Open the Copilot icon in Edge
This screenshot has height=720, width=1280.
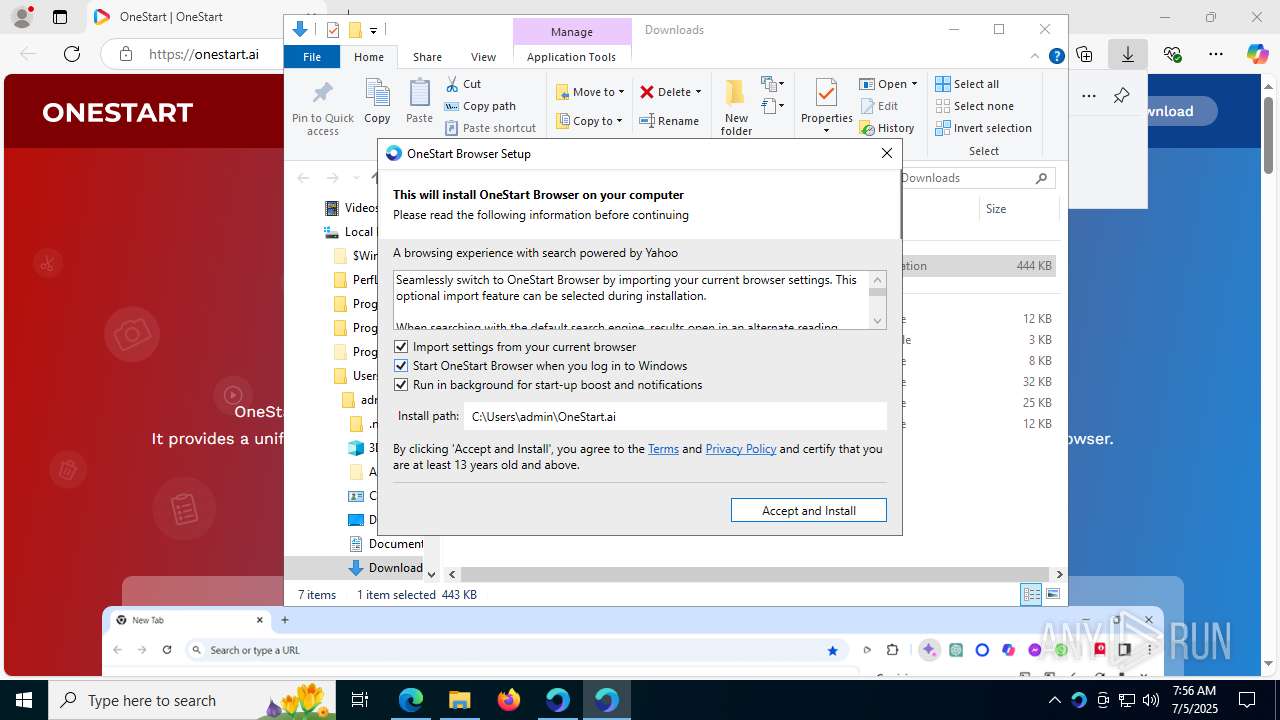pos(1258,54)
